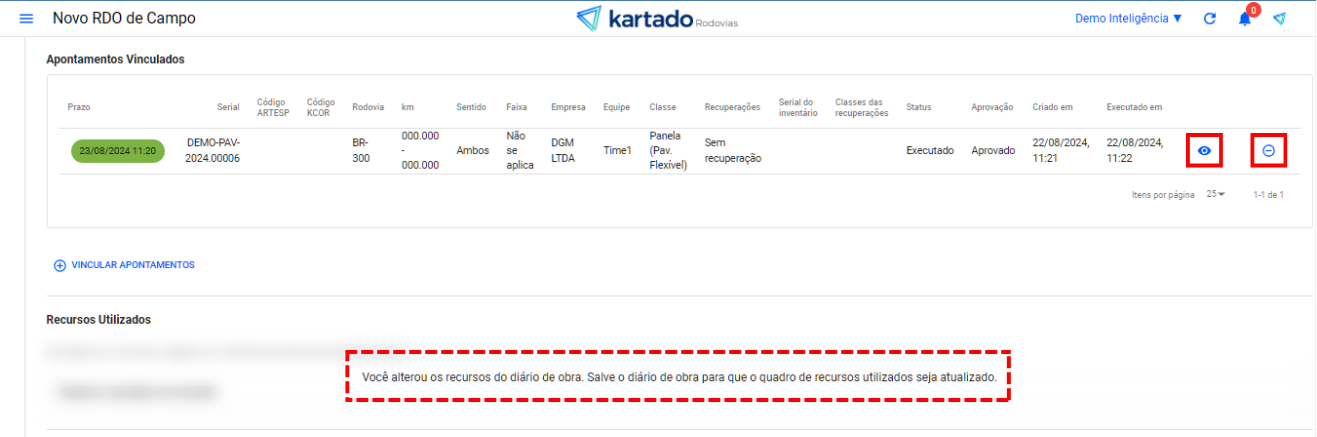1317x437 pixels.
Task: Sort by the Serial column header
Action: coord(228,107)
